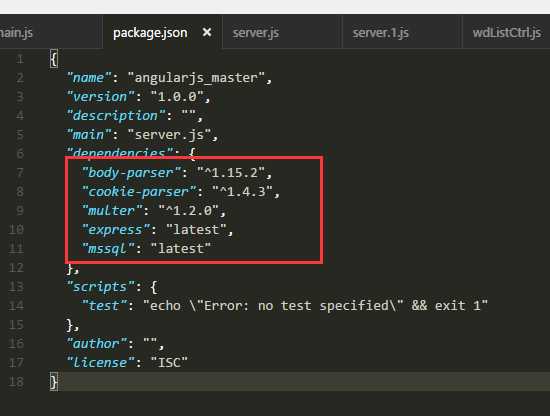
Task: Click the "express" dependency key
Action: 116,230
